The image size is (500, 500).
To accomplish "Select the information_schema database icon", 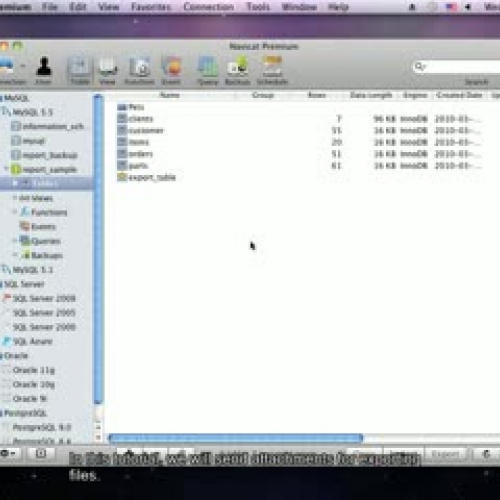I will pos(16,126).
